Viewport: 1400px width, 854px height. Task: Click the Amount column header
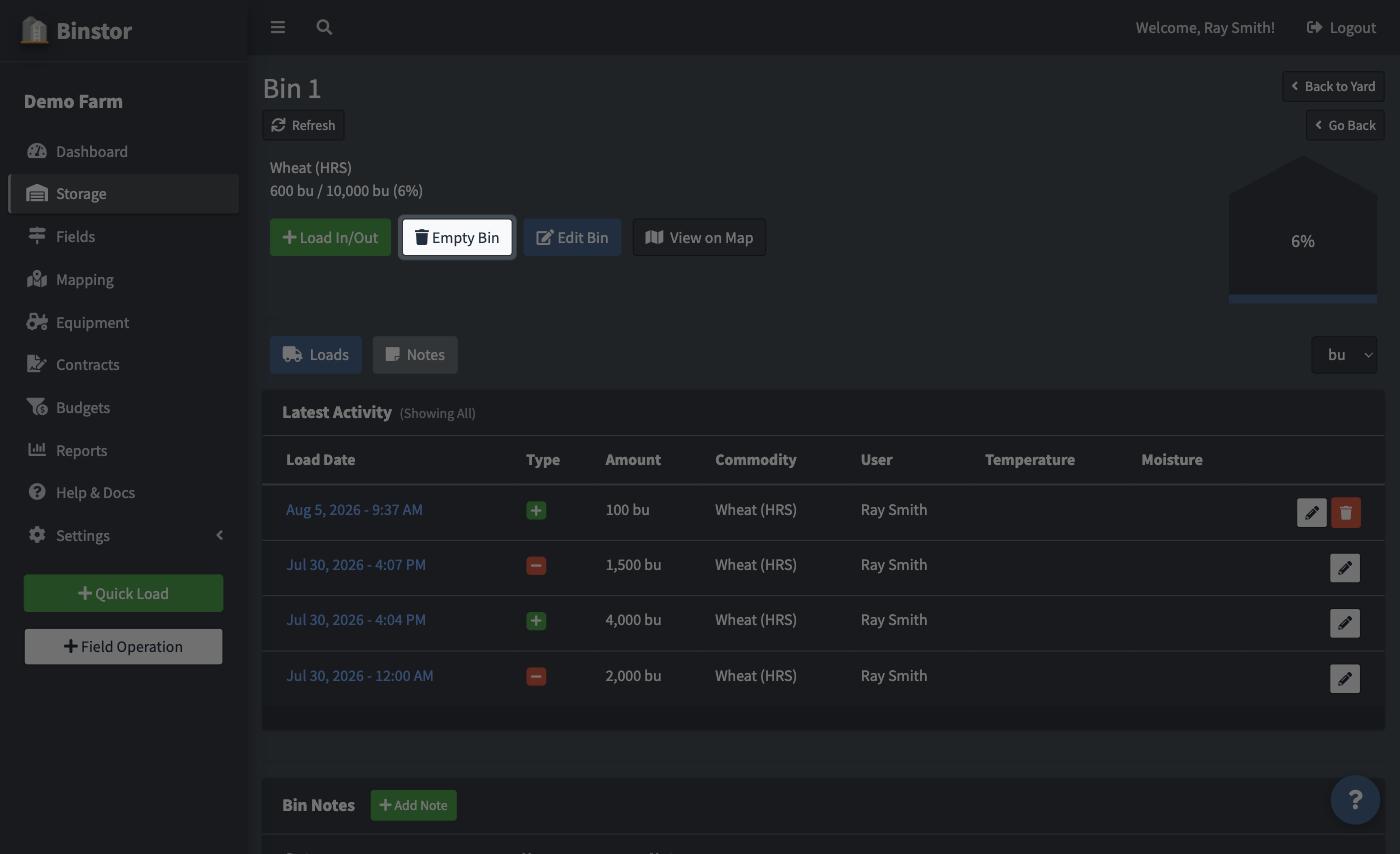pyautogui.click(x=633, y=460)
